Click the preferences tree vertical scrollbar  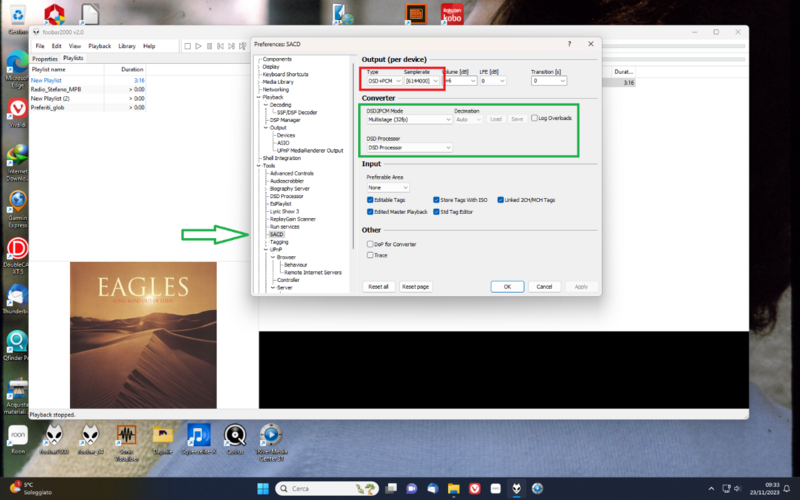353,156
